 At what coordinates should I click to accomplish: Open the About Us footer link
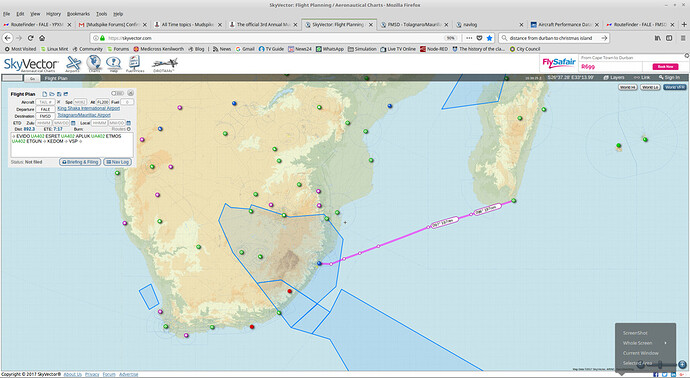[x=73, y=374]
